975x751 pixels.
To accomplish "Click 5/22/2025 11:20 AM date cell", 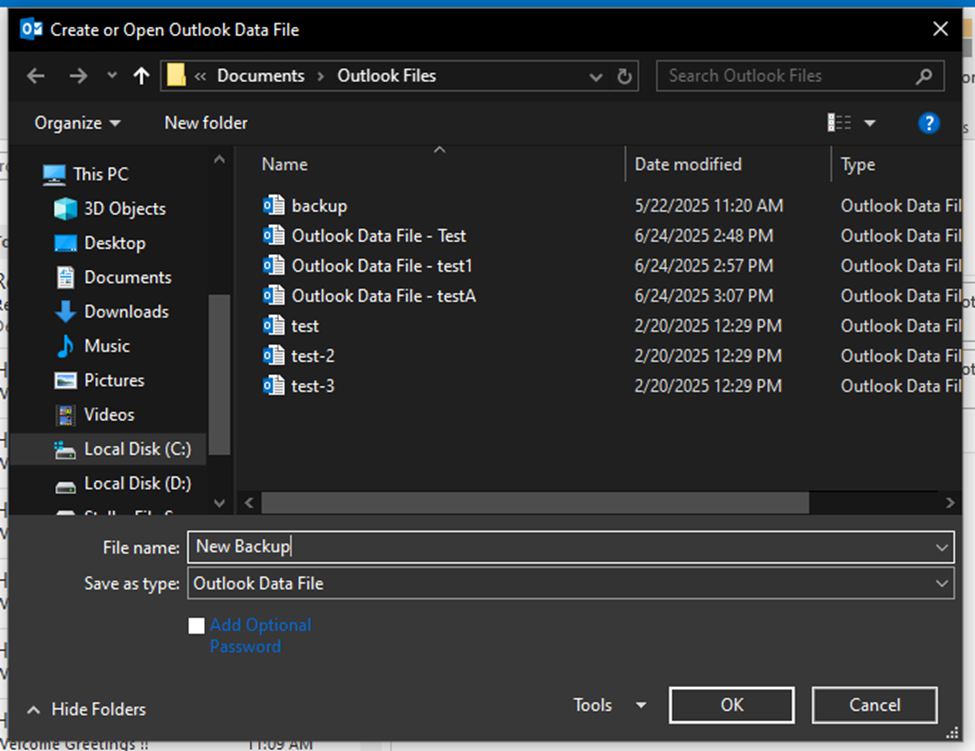I will pyautogui.click(x=709, y=206).
